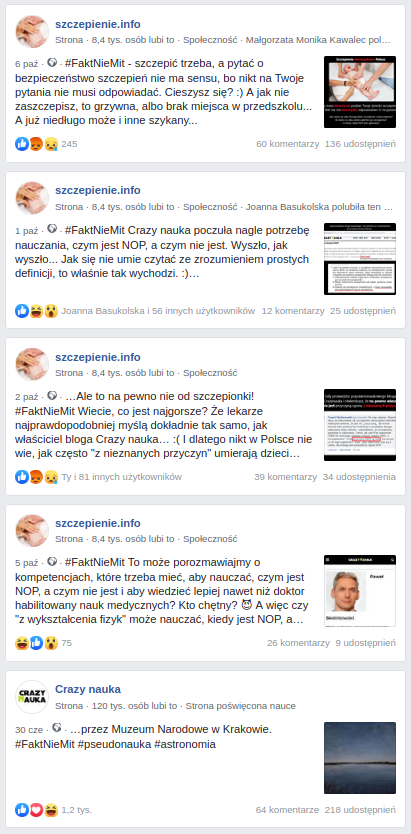The image size is (411, 834).
Task: Open '12 komentarzy' on the 1 paź post
Action: tap(293, 311)
